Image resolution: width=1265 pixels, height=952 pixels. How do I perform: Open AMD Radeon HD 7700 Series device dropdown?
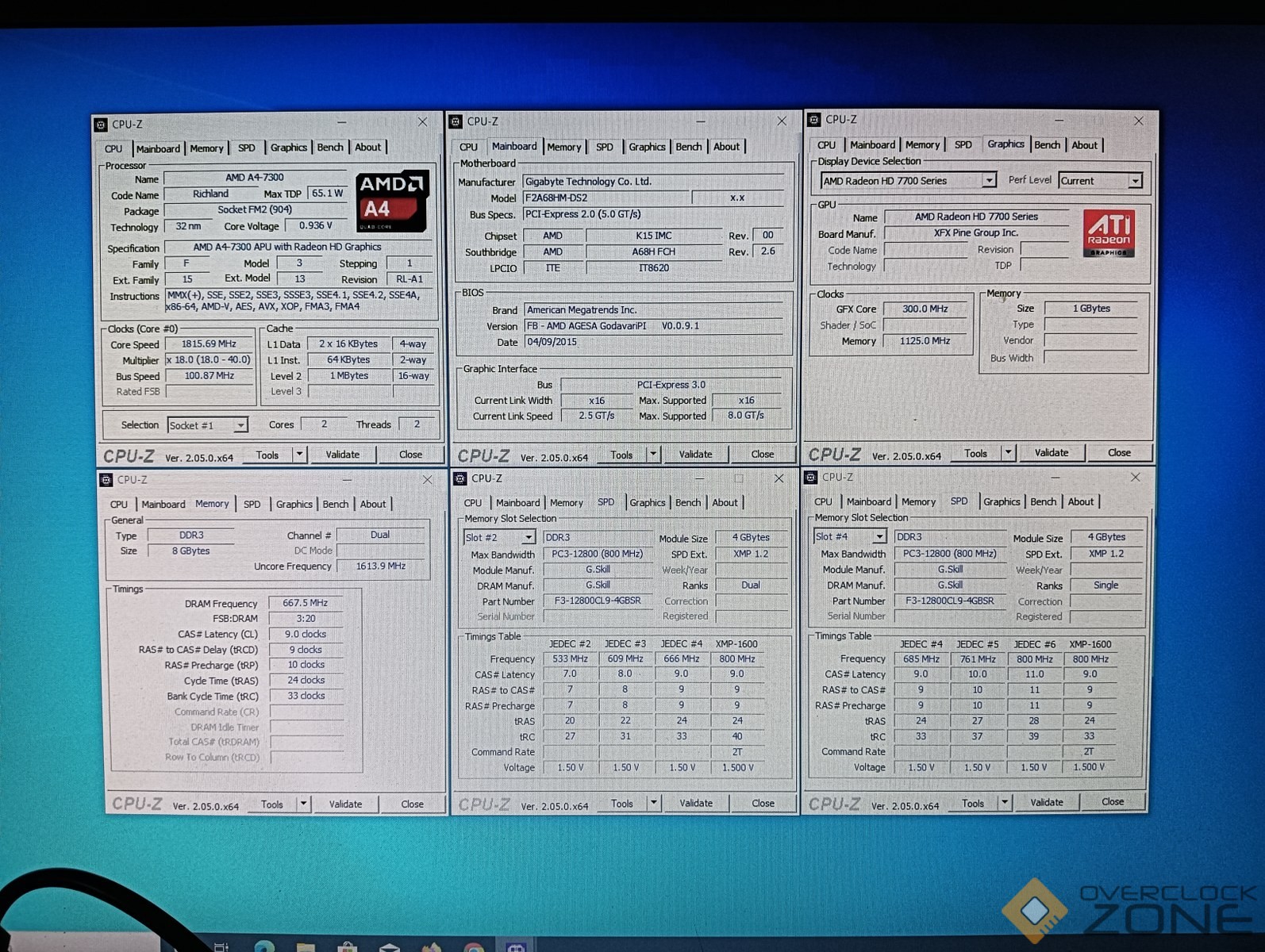point(988,181)
